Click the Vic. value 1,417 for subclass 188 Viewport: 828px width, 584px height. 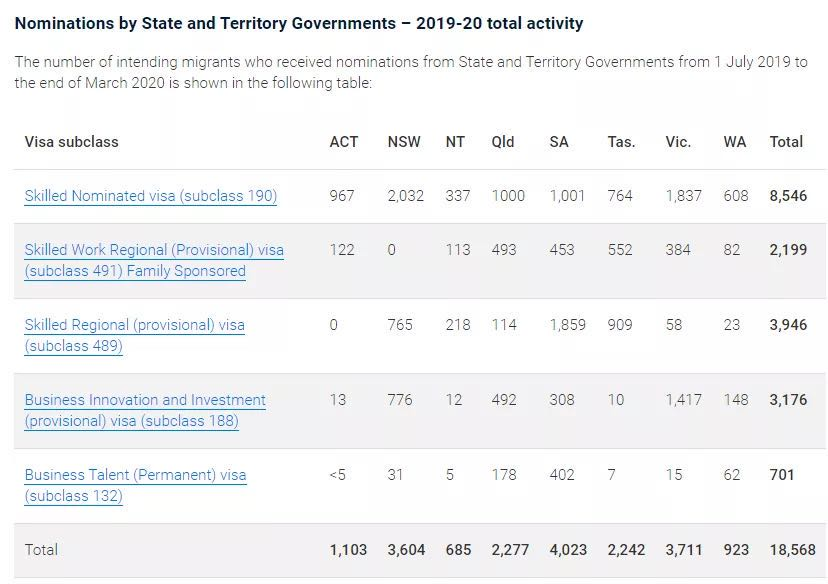click(683, 400)
